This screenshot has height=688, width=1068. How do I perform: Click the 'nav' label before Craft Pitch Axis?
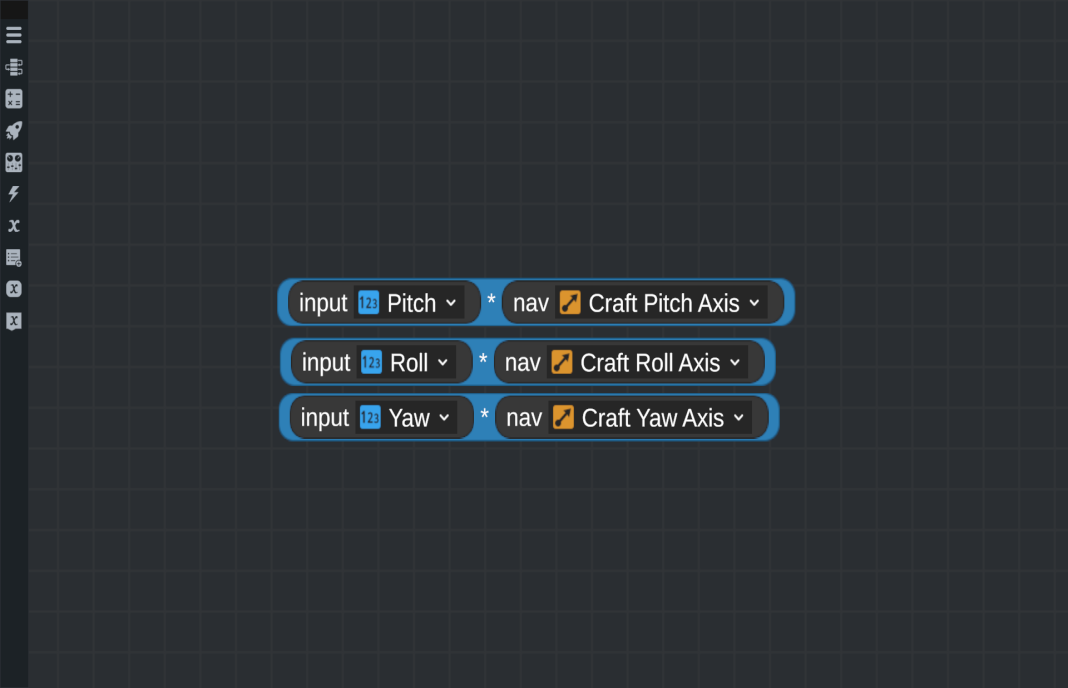coord(531,303)
